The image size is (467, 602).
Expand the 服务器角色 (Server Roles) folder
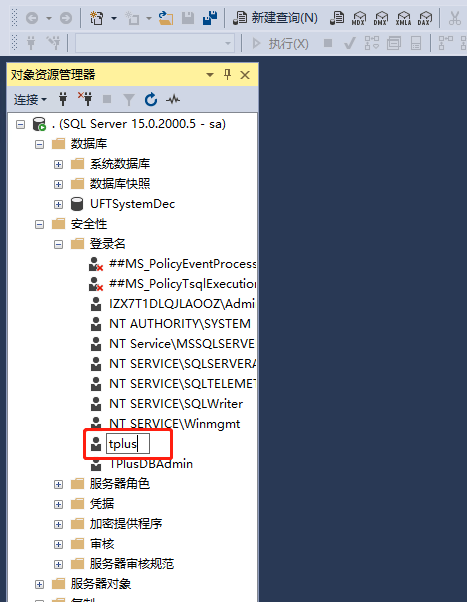click(x=58, y=485)
